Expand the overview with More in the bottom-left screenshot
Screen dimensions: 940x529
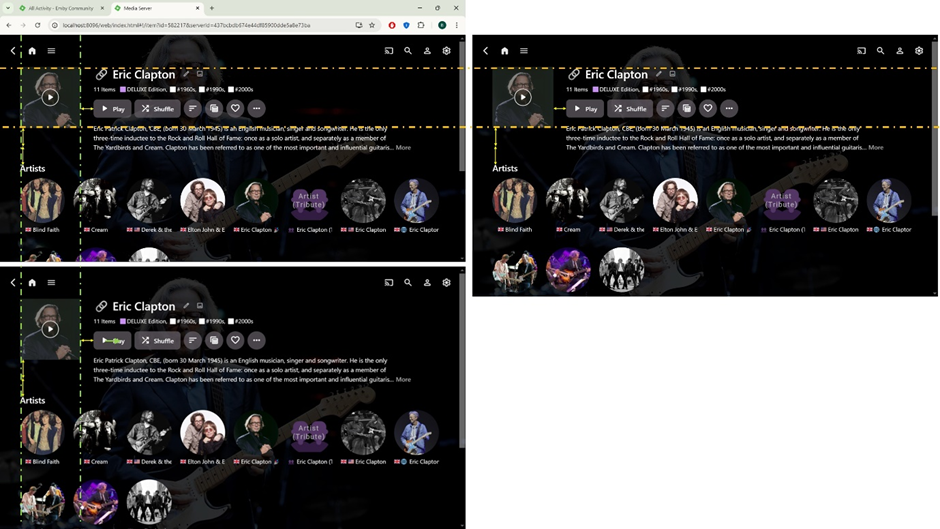(x=403, y=380)
